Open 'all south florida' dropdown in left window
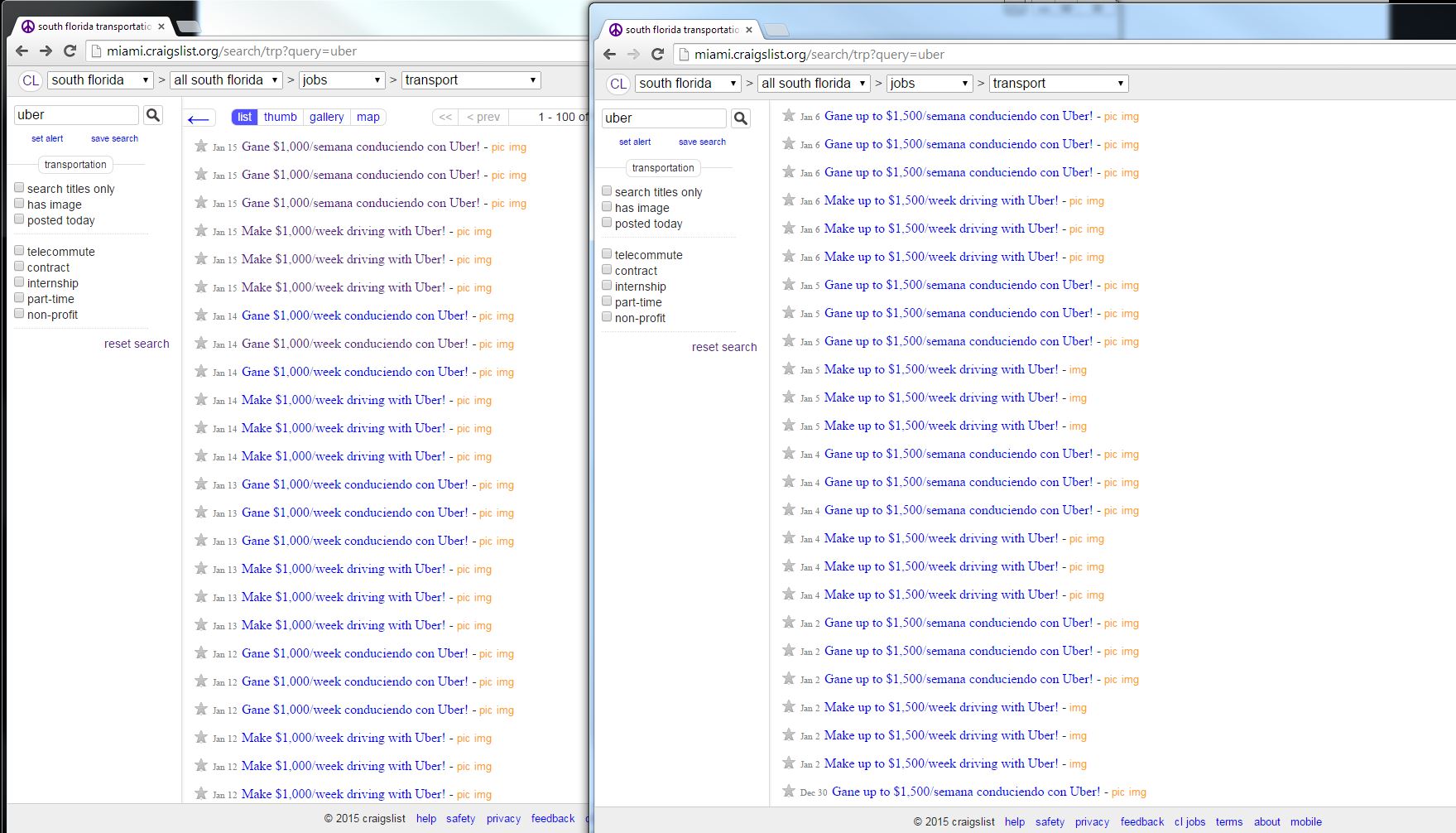 [225, 80]
